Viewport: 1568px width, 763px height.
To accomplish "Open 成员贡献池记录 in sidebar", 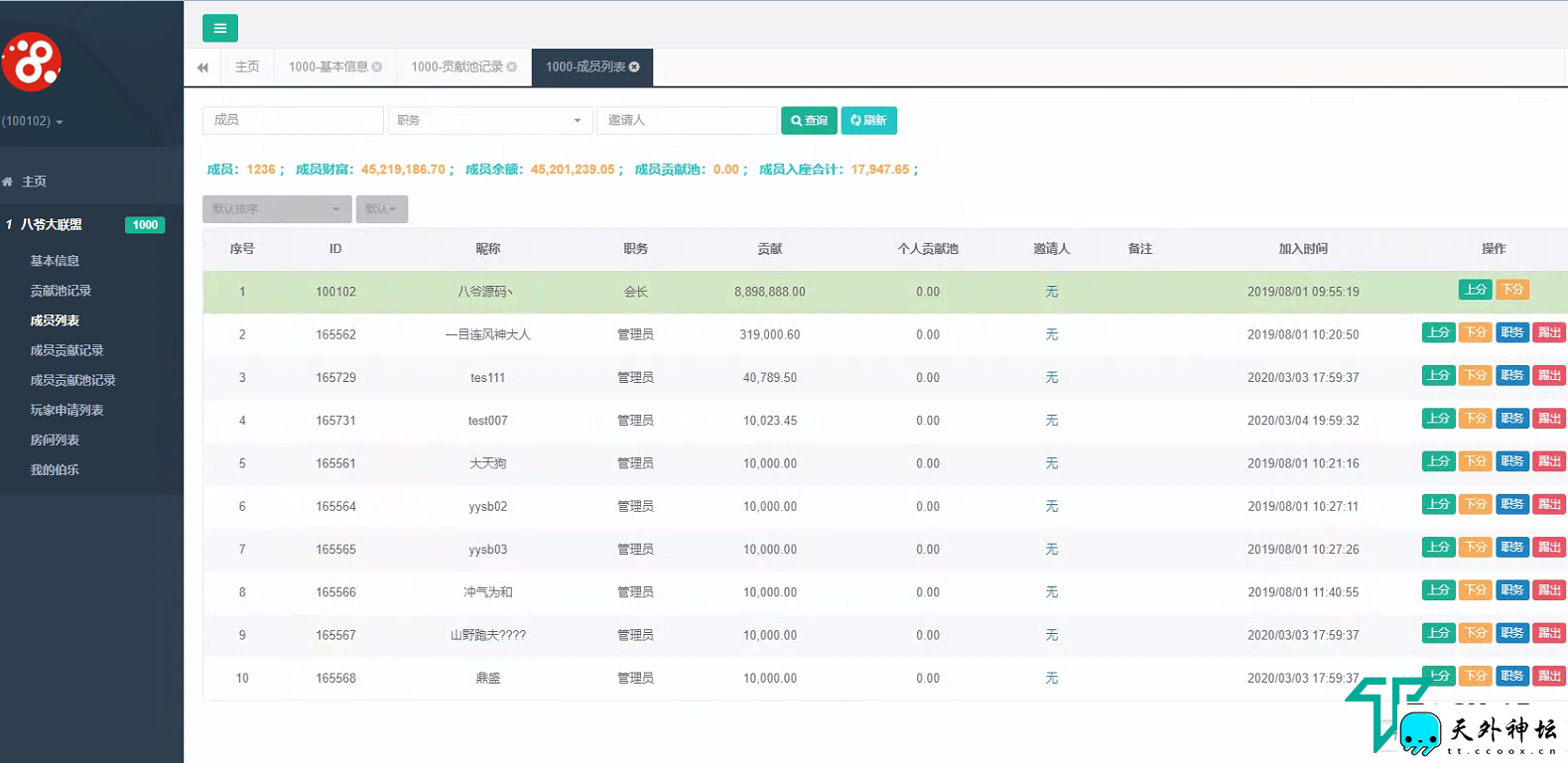I will tap(72, 380).
